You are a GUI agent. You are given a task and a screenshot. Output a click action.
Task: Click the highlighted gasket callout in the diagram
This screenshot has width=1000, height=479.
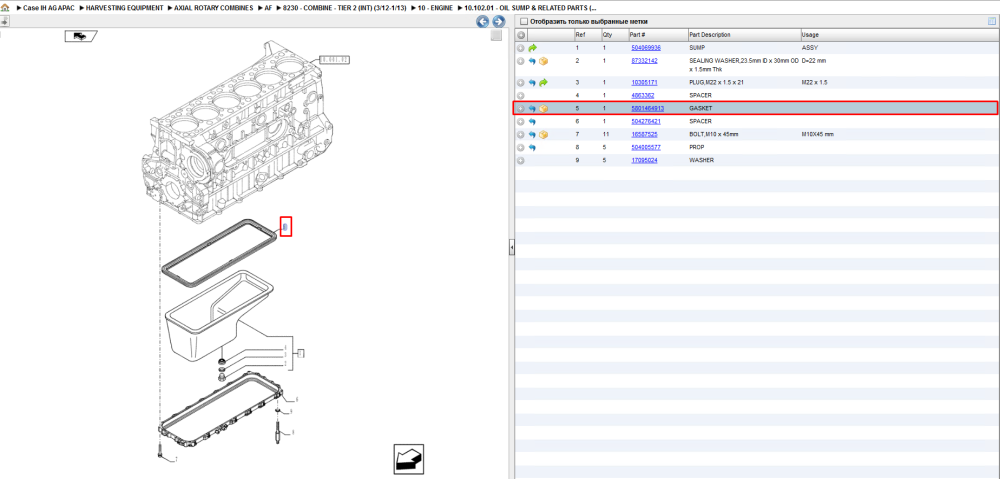coord(286,226)
